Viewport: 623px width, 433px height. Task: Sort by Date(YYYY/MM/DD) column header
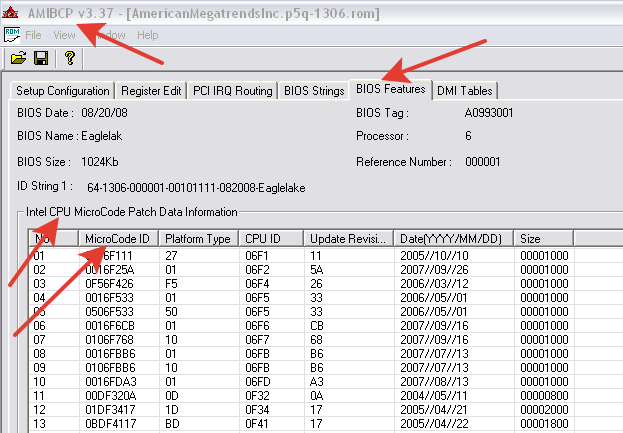pyautogui.click(x=453, y=239)
